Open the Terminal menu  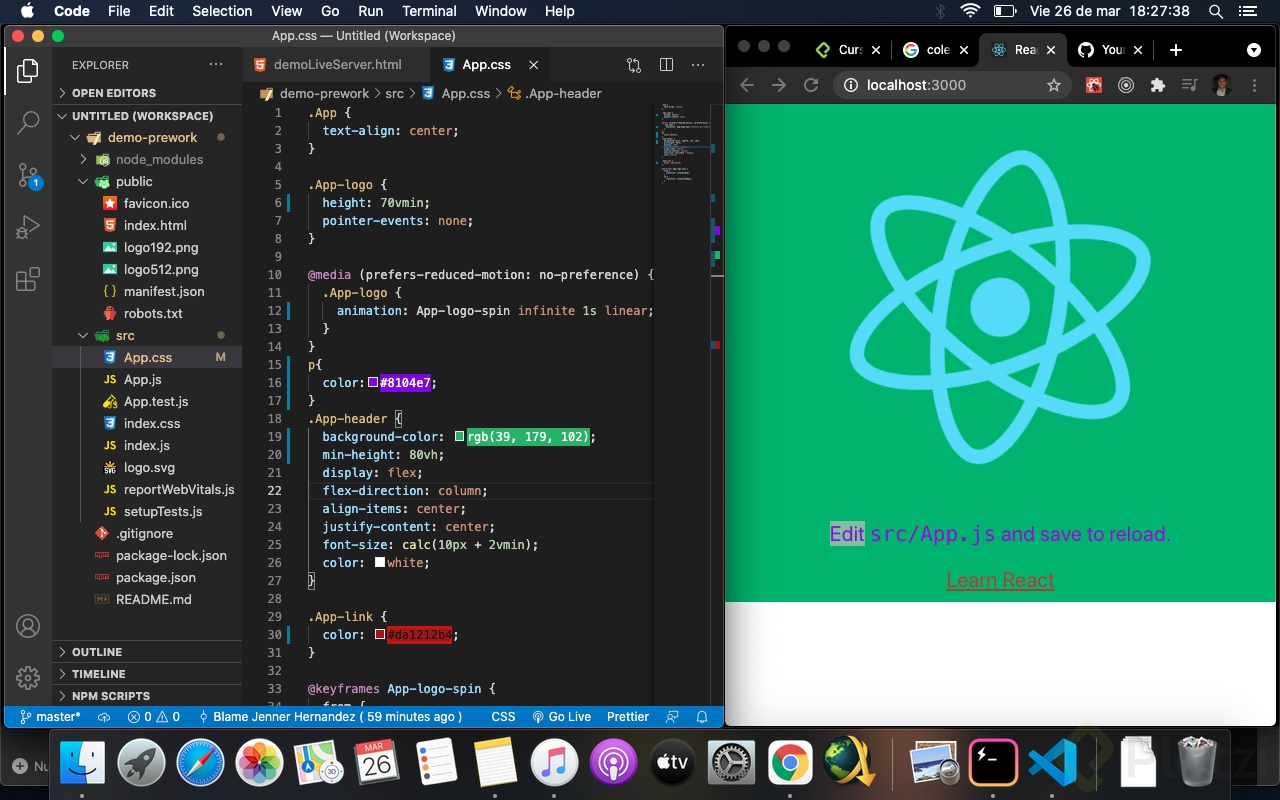(x=429, y=11)
